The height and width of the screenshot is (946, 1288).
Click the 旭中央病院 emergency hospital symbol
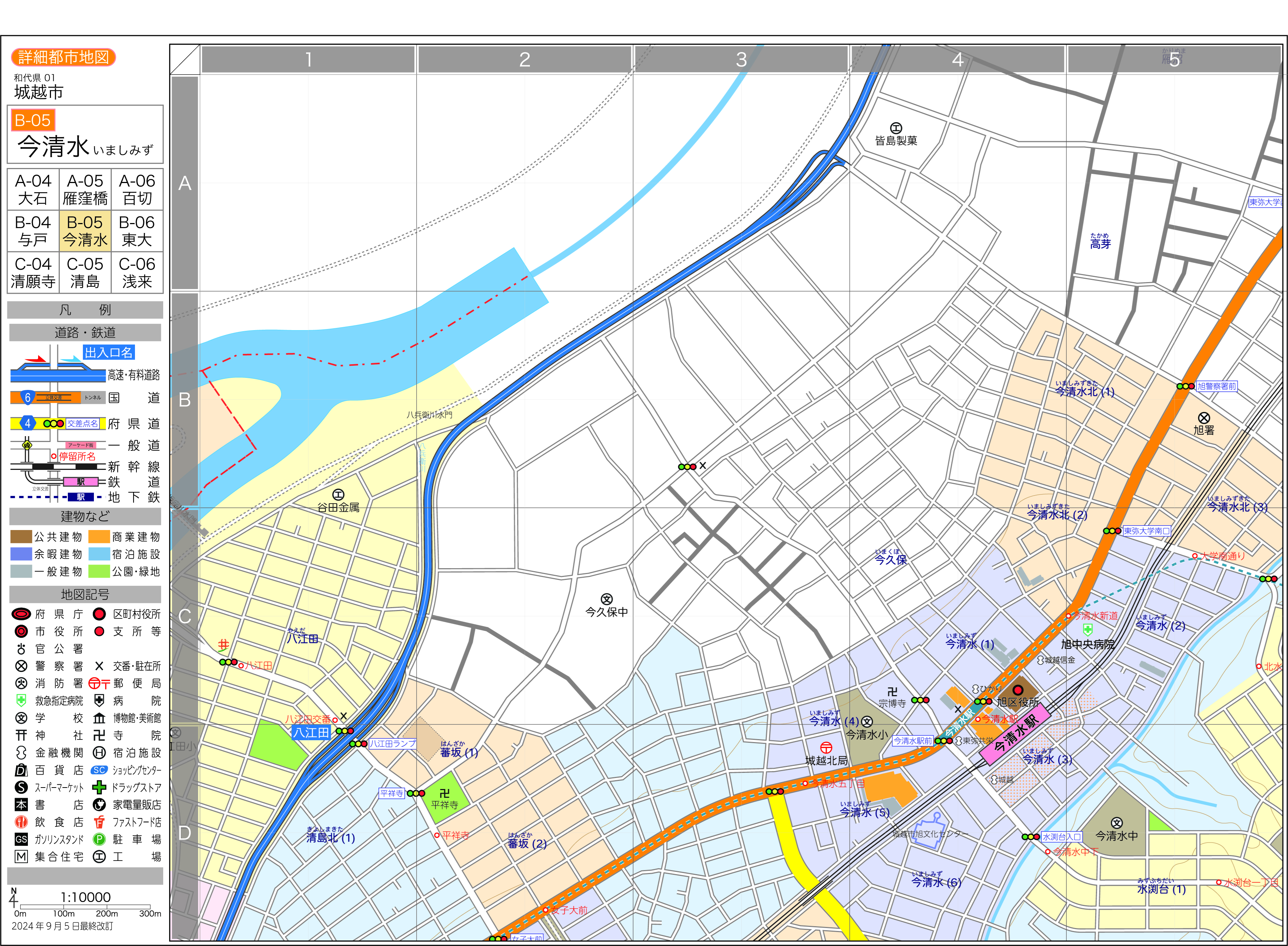coord(1088,630)
